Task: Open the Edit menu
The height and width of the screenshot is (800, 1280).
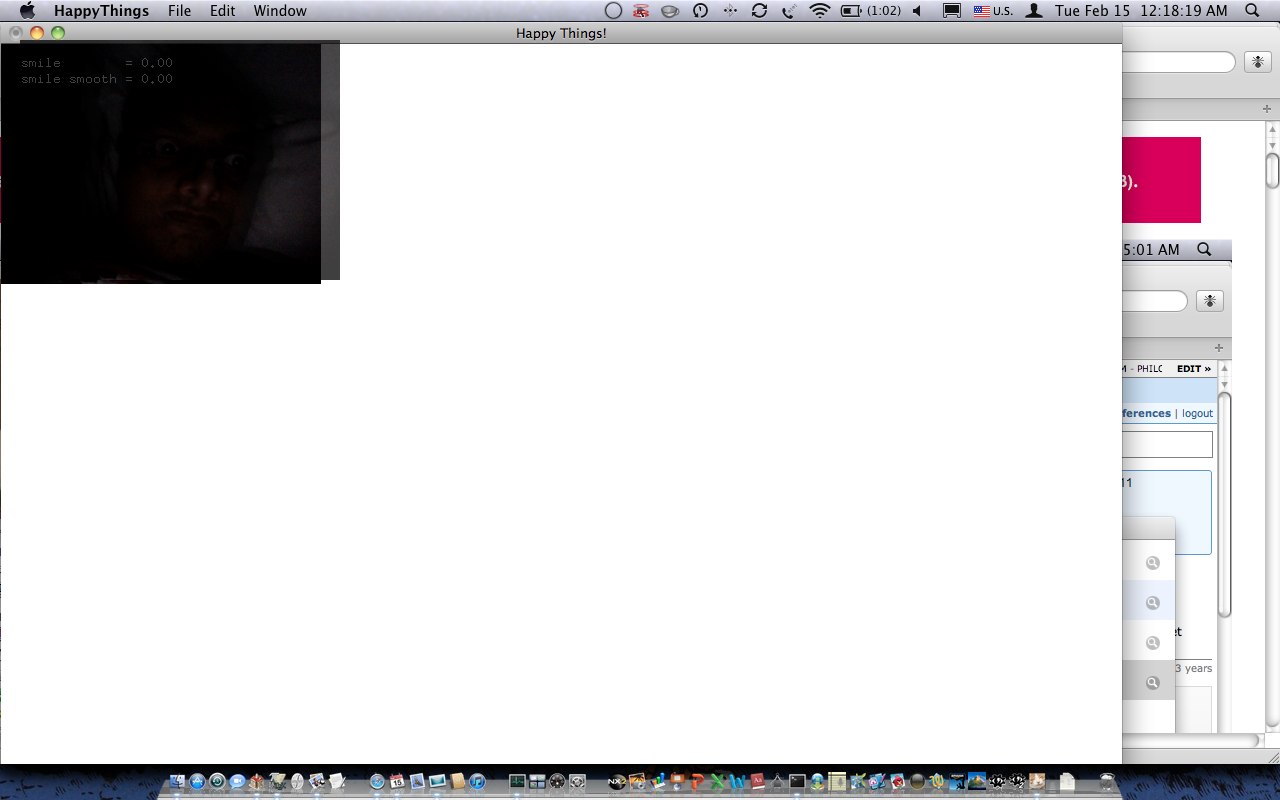Action: coord(222,11)
